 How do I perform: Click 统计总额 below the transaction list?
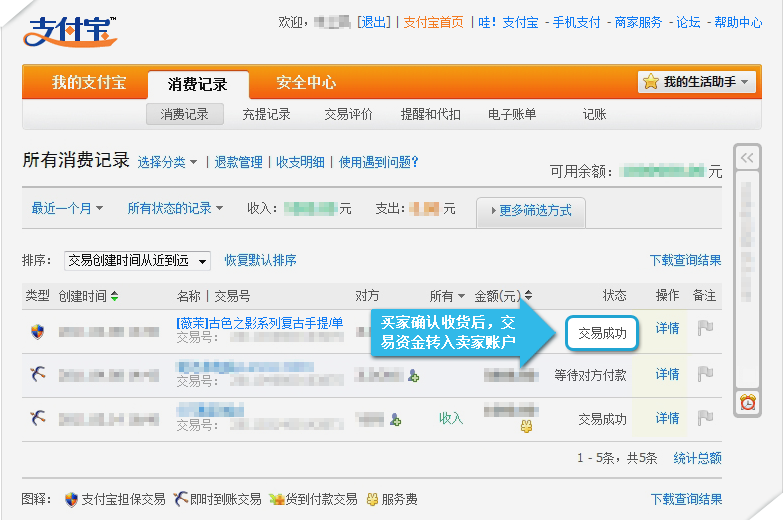(x=697, y=458)
